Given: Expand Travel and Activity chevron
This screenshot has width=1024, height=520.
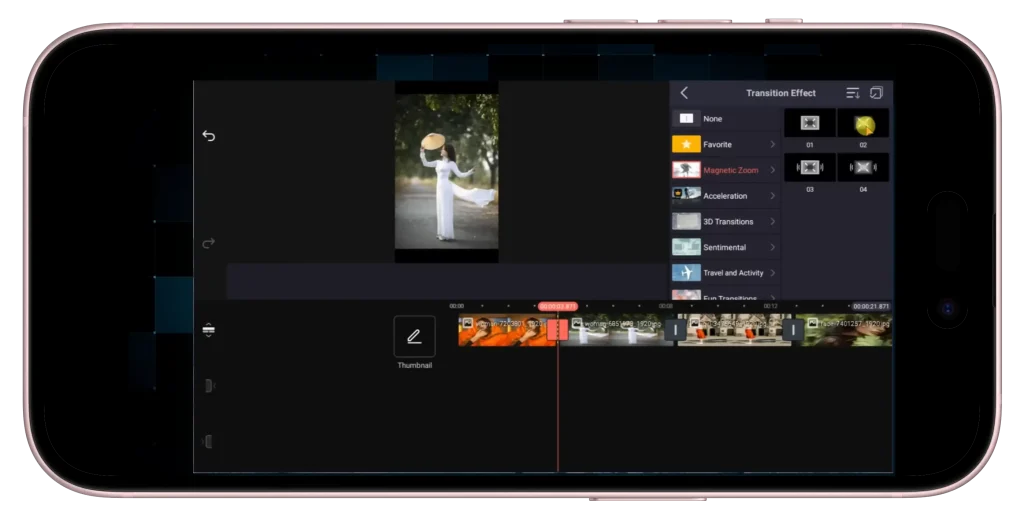Looking at the screenshot, I should (773, 272).
